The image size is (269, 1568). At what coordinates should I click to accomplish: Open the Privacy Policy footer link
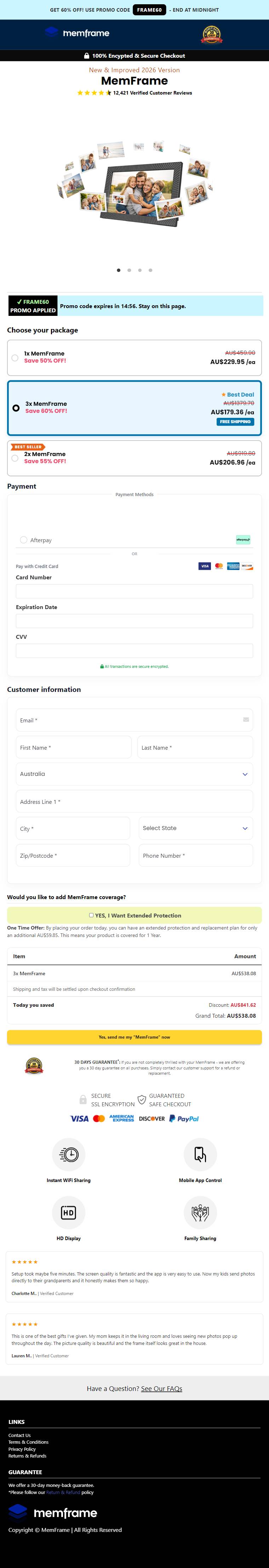point(22,1449)
